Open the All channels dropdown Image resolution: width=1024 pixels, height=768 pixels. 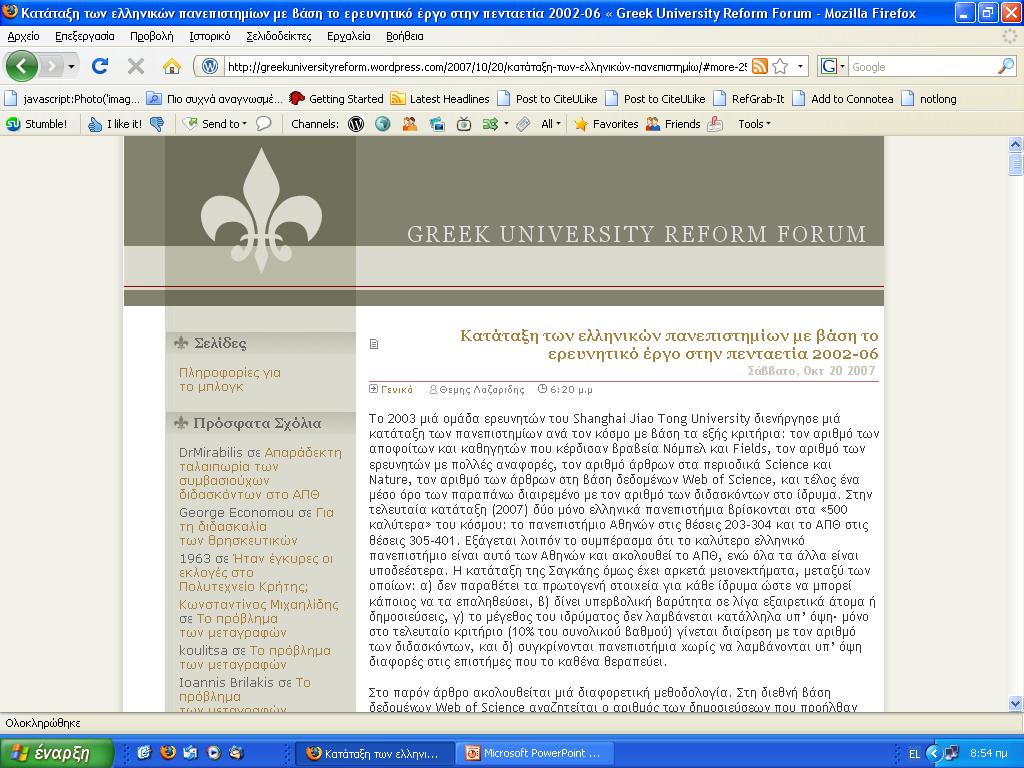tap(551, 124)
